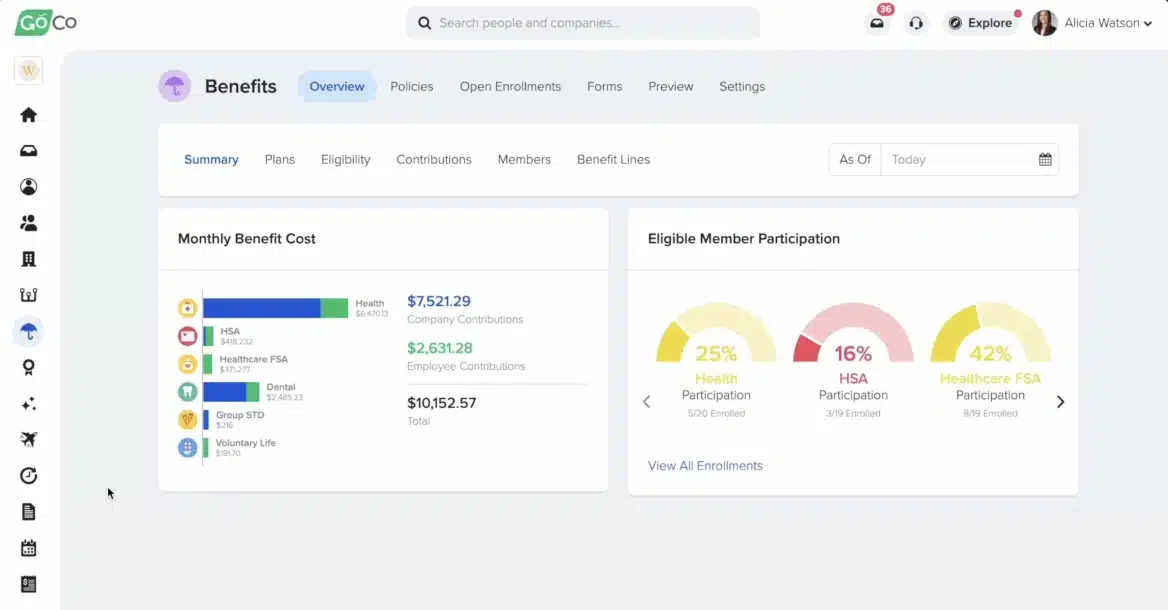Open the profile person sidebar icon
Viewport: 1168px width, 610px height.
(28, 187)
